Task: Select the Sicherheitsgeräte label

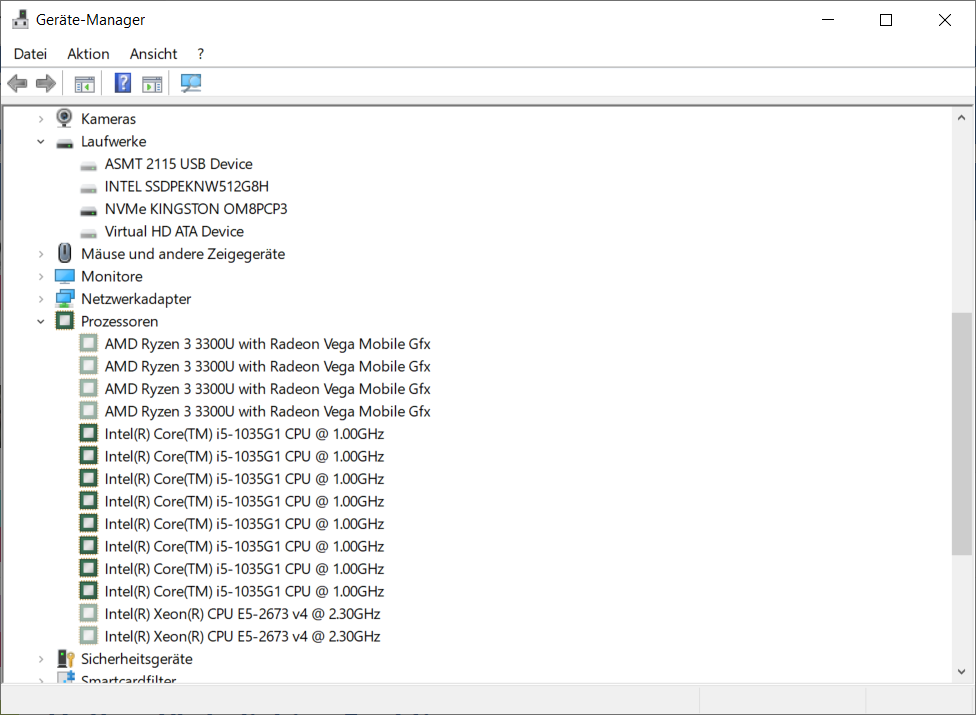Action: 137,658
